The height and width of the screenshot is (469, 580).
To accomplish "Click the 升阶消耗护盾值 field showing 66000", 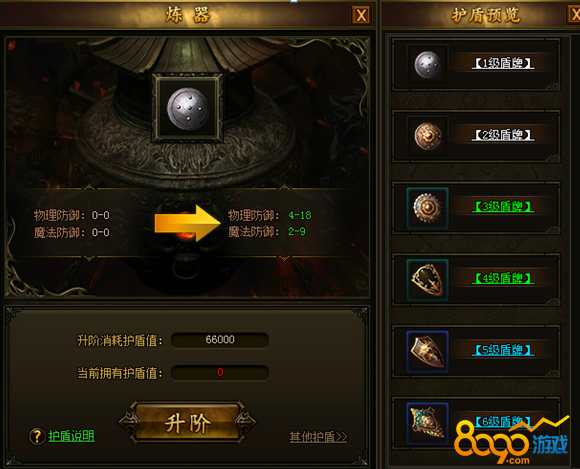I will 220,340.
